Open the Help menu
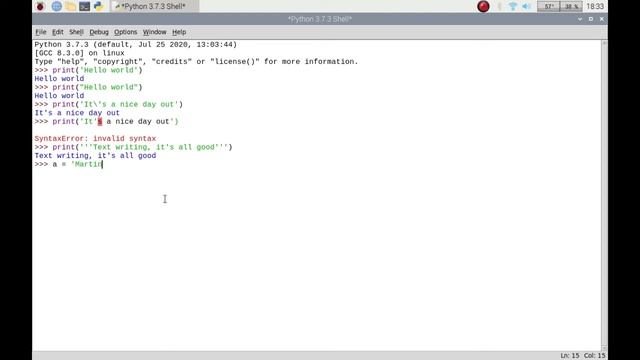Screen dimensions: 640x360 pos(179,32)
